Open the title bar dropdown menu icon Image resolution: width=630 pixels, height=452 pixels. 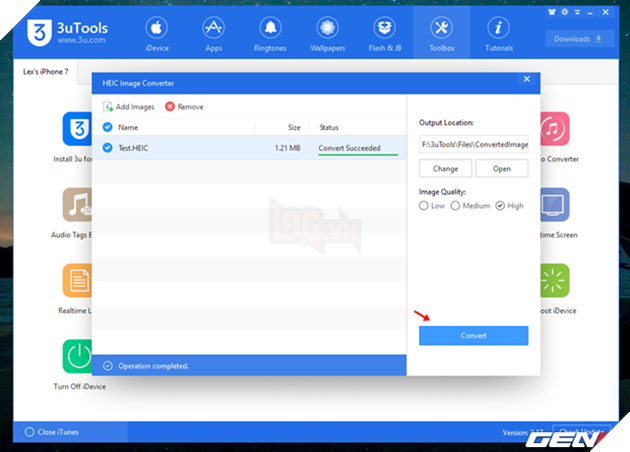click(x=577, y=12)
